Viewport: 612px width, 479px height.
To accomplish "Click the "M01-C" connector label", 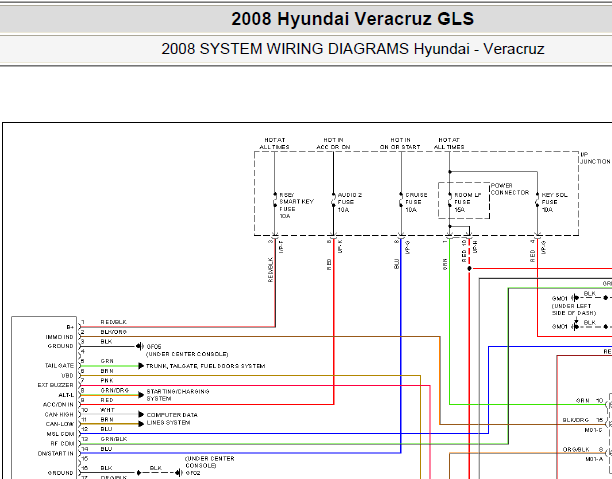I will pos(593,430).
